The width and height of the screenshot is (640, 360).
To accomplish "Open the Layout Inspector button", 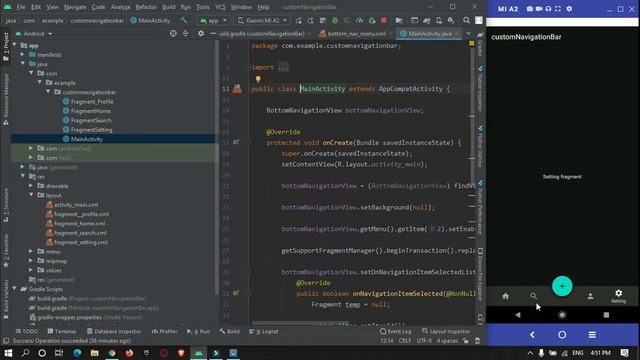I will (x=446, y=331).
